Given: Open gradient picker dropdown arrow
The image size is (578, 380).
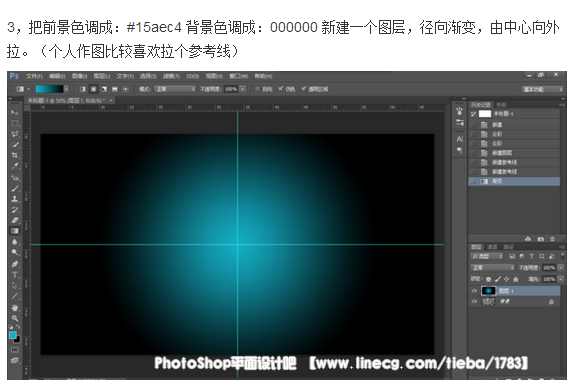Looking at the screenshot, I should click(x=66, y=89).
